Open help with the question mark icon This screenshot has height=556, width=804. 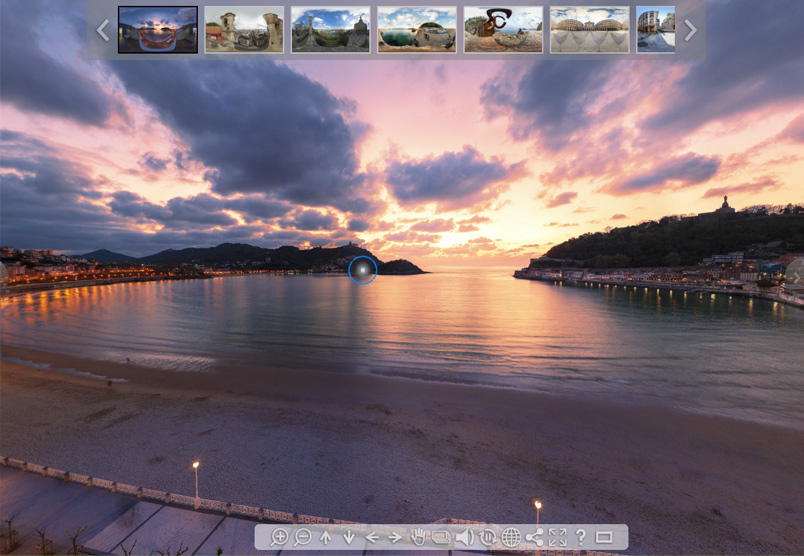click(580, 537)
